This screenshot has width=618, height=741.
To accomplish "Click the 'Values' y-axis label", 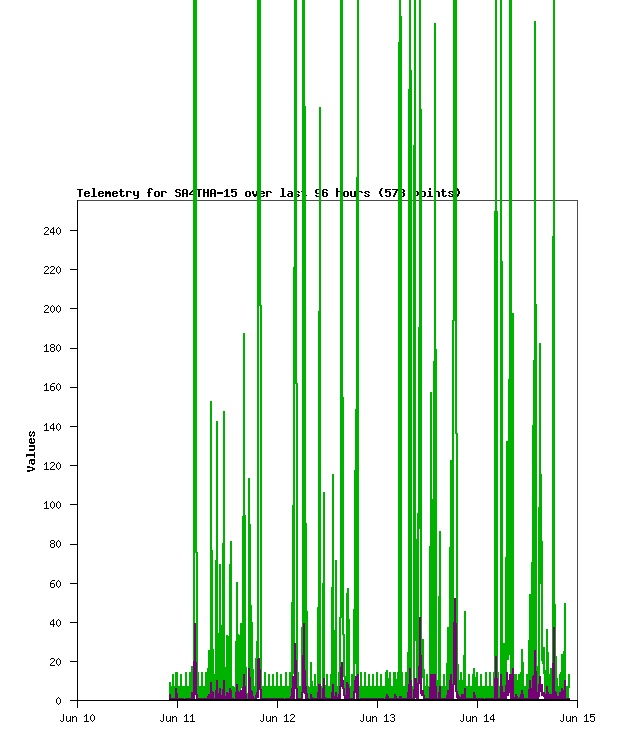I will [31, 451].
